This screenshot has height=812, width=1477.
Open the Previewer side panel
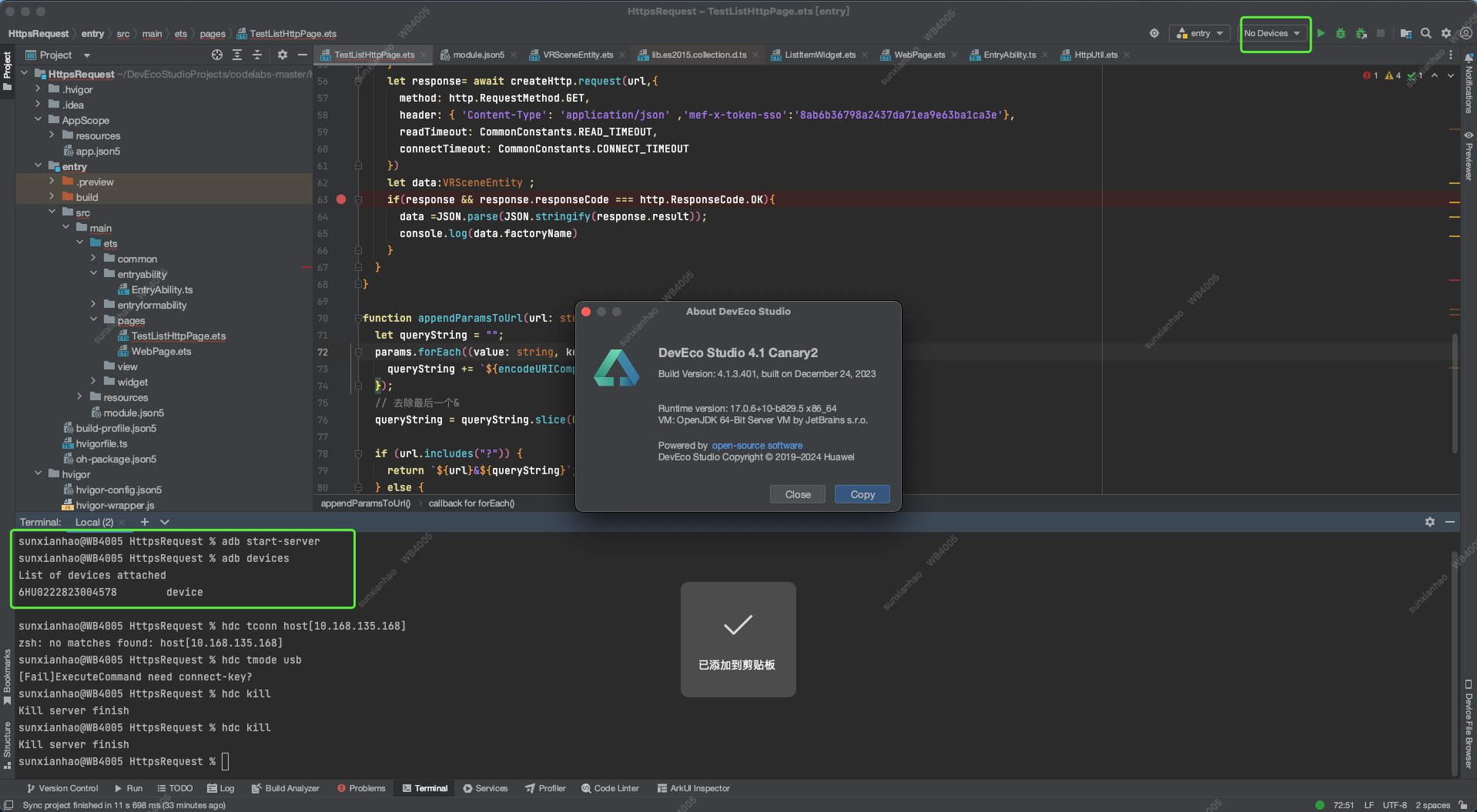coord(1469,156)
